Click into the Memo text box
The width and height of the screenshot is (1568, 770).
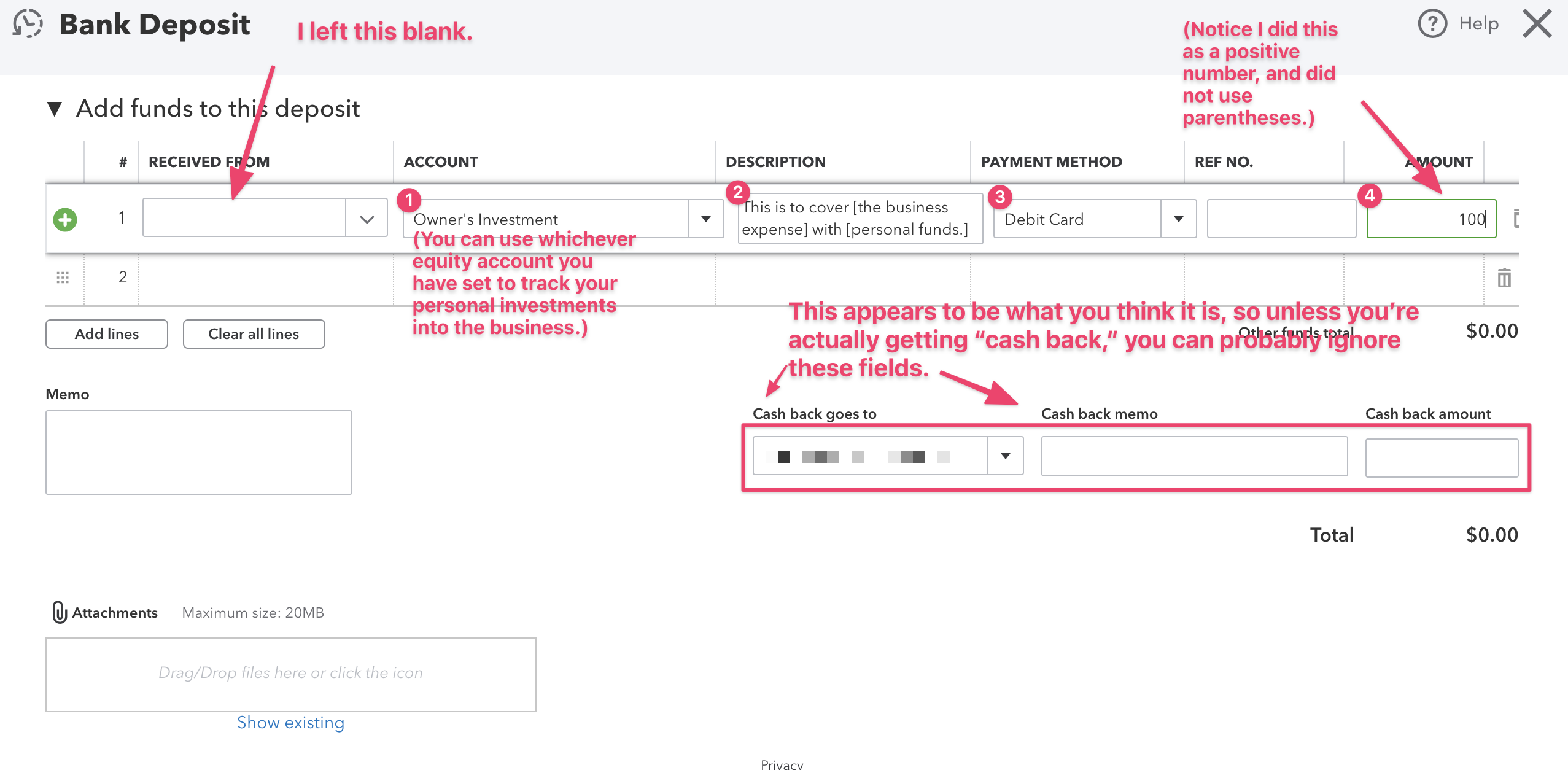pyautogui.click(x=199, y=453)
